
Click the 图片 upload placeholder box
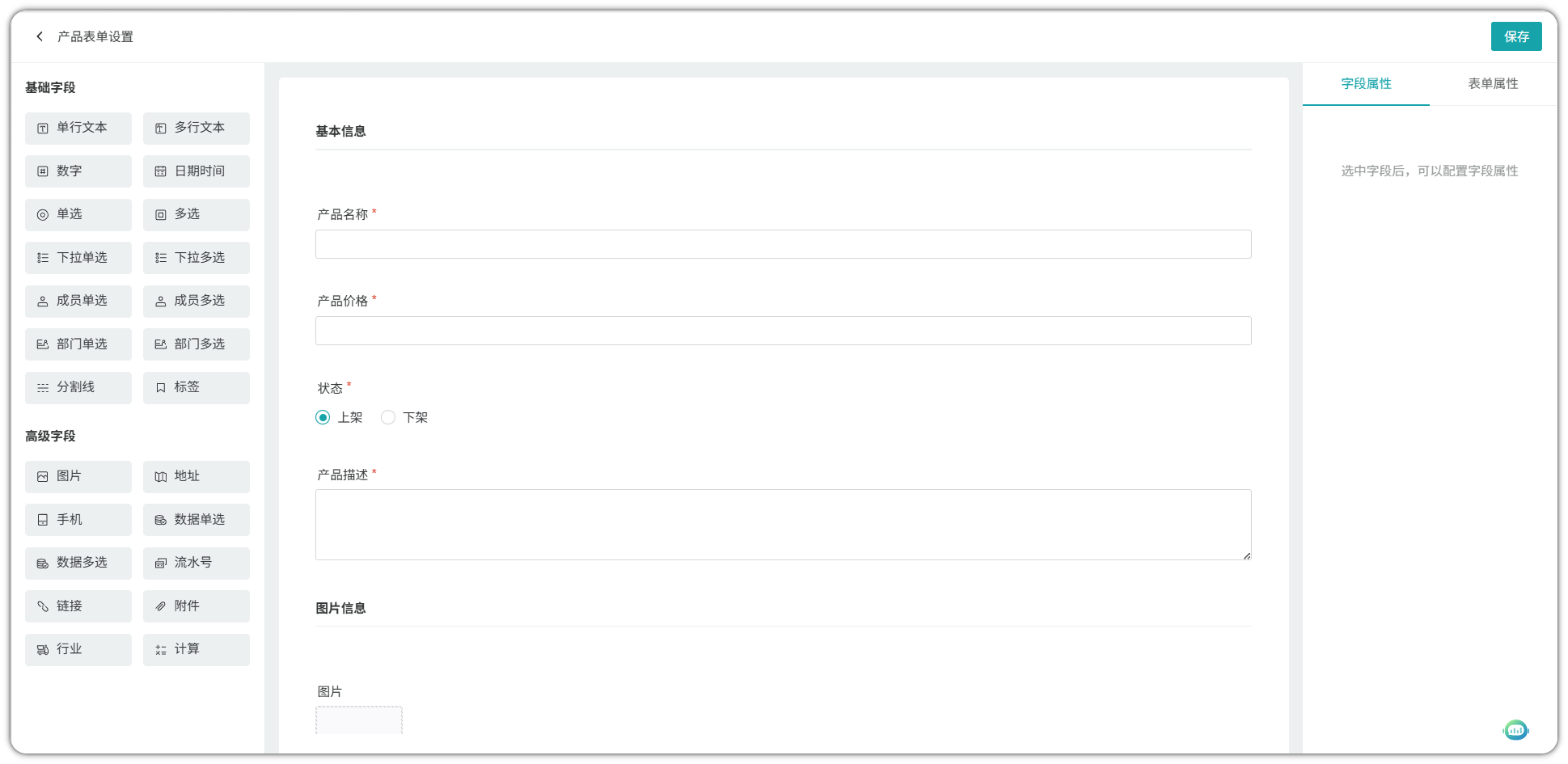tap(359, 720)
